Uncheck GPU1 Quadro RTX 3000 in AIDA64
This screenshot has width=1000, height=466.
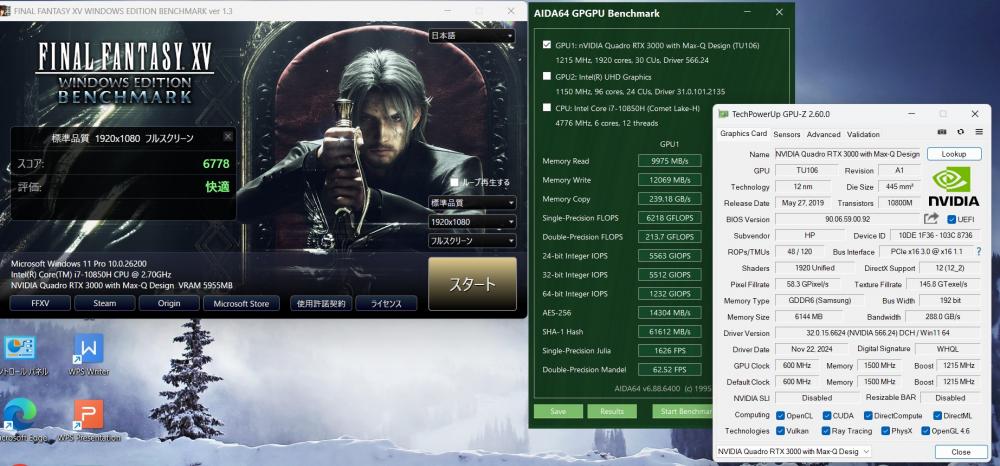[x=547, y=45]
